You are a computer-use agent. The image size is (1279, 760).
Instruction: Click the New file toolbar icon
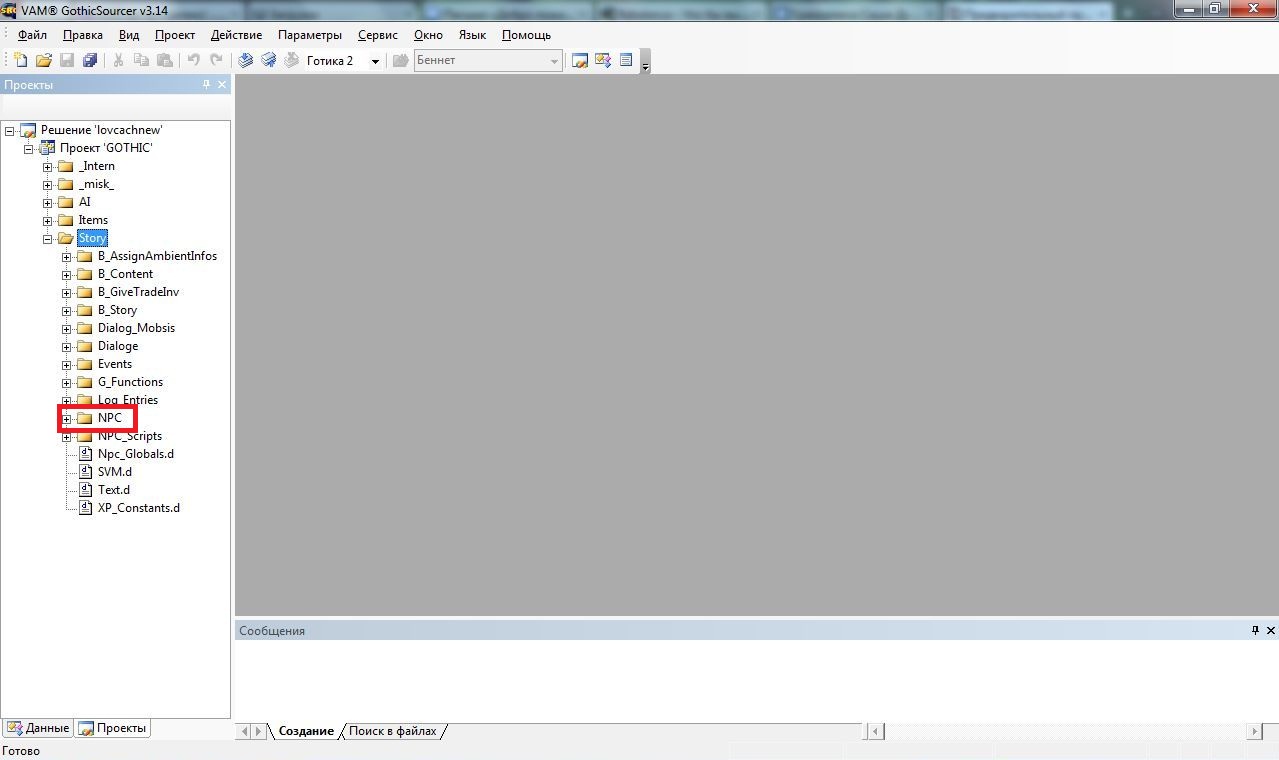point(20,61)
